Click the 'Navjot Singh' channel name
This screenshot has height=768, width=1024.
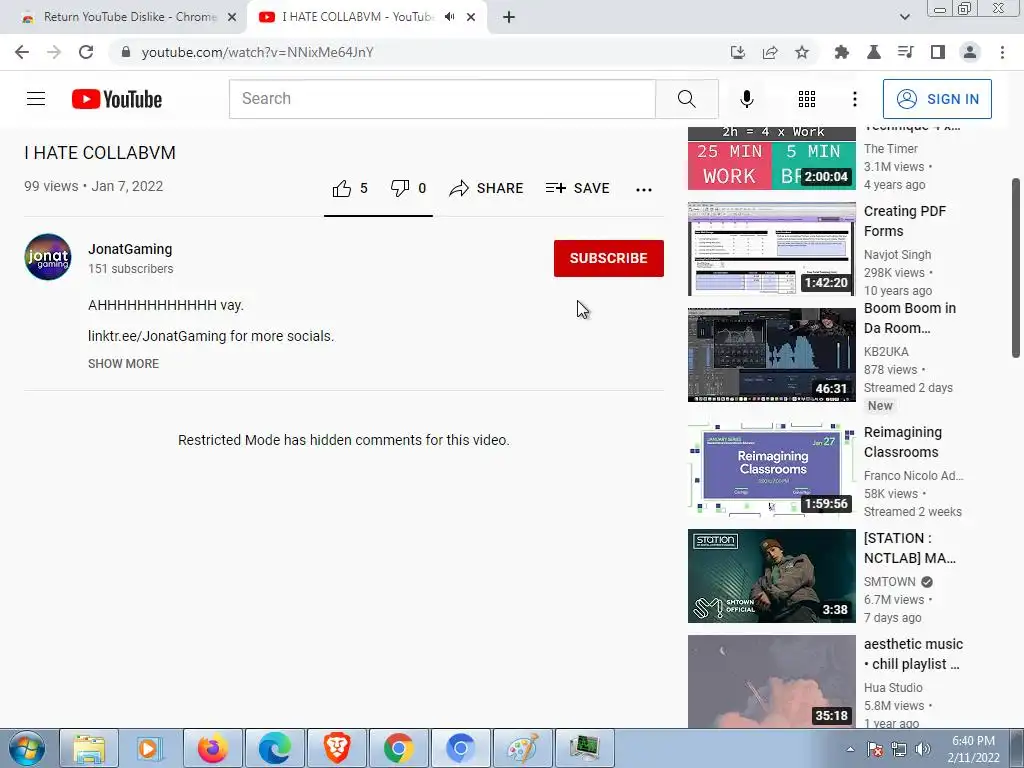tap(897, 255)
